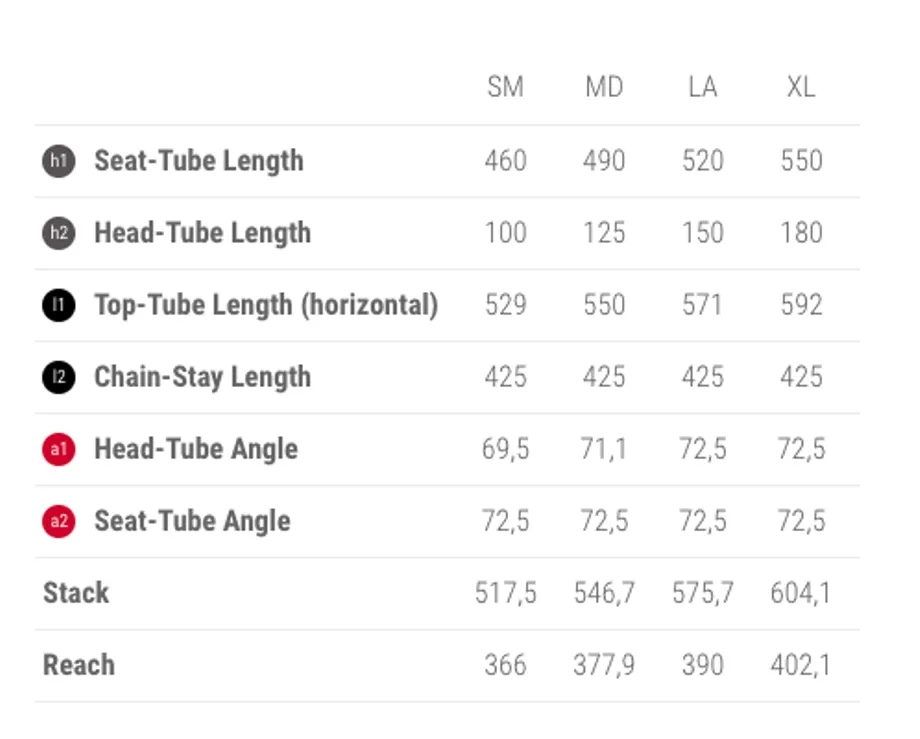Click the black l1 Top-Tube icon
The height and width of the screenshot is (739, 920).
59,305
